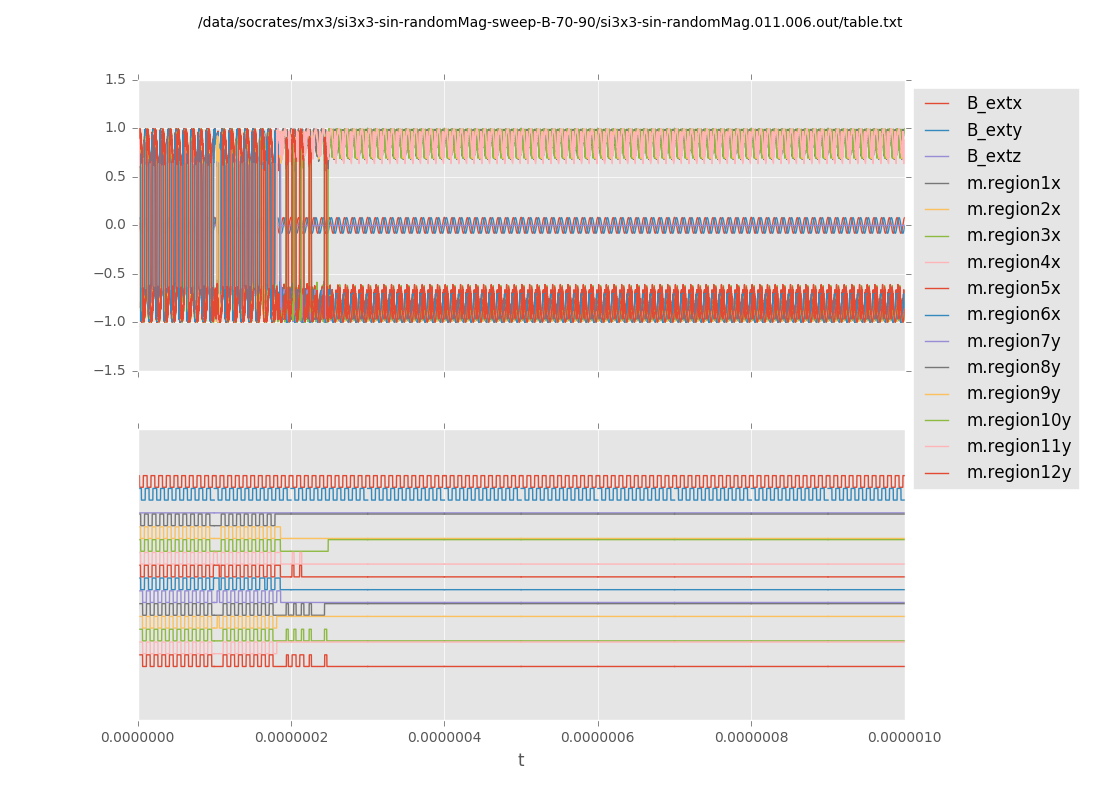
Task: Click the B_extx legend label
Action: coord(994,103)
